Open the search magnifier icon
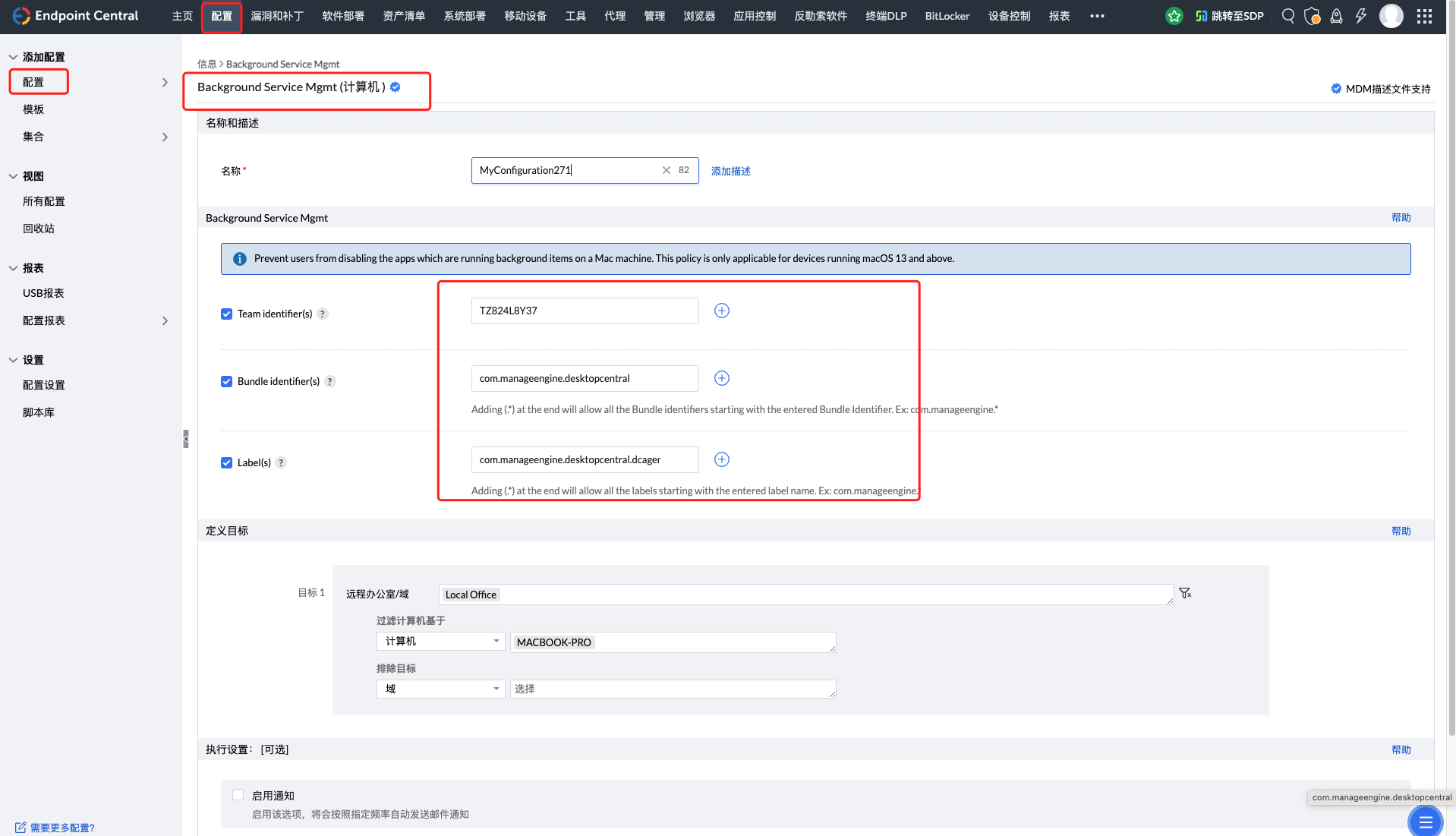 click(x=1288, y=16)
